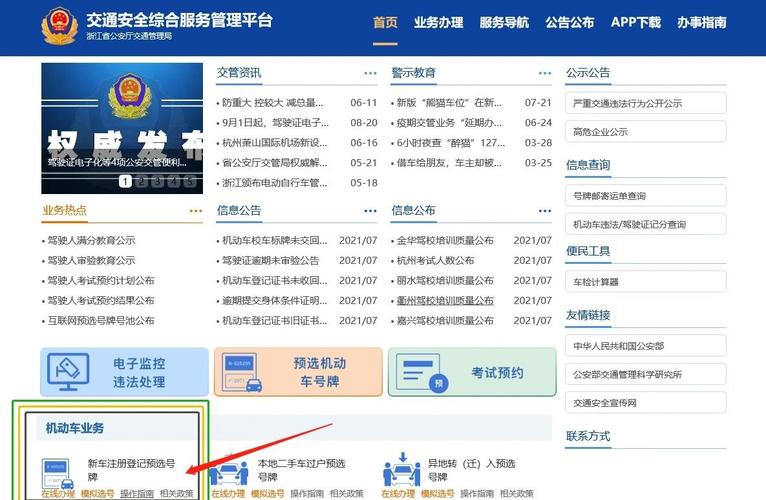Click the 预选机动车号牌 plate icon
The height and width of the screenshot is (500, 766).
pyautogui.click(x=241, y=372)
